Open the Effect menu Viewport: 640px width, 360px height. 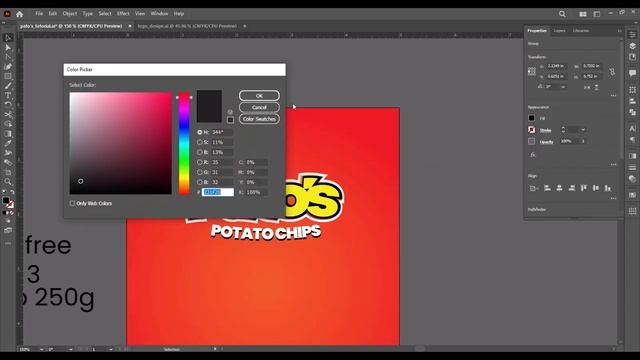pyautogui.click(x=123, y=13)
